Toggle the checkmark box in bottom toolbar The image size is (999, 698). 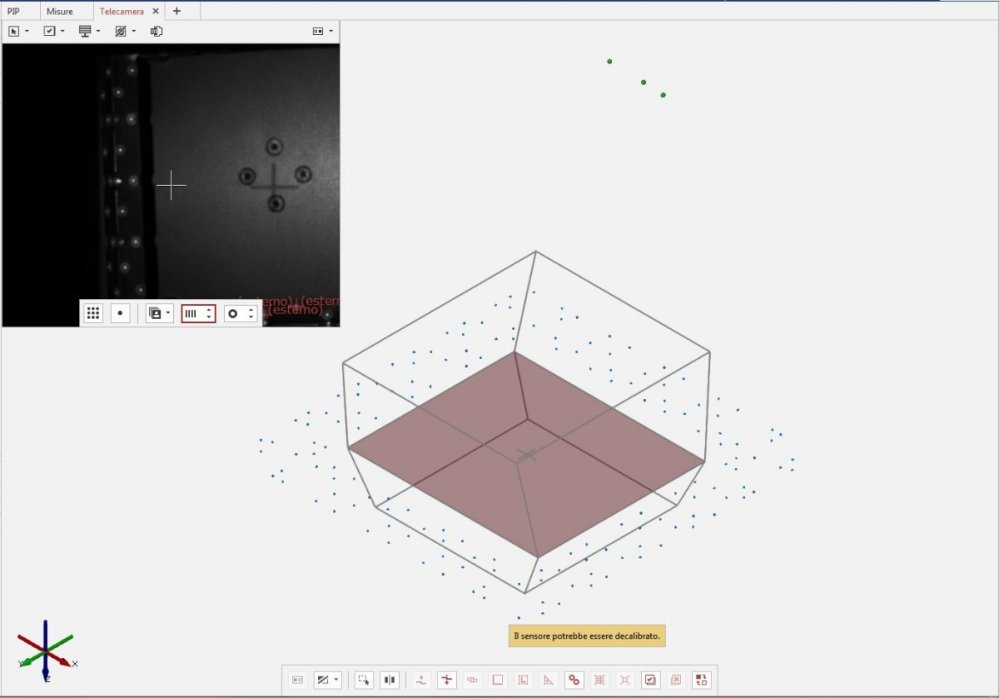[650, 680]
